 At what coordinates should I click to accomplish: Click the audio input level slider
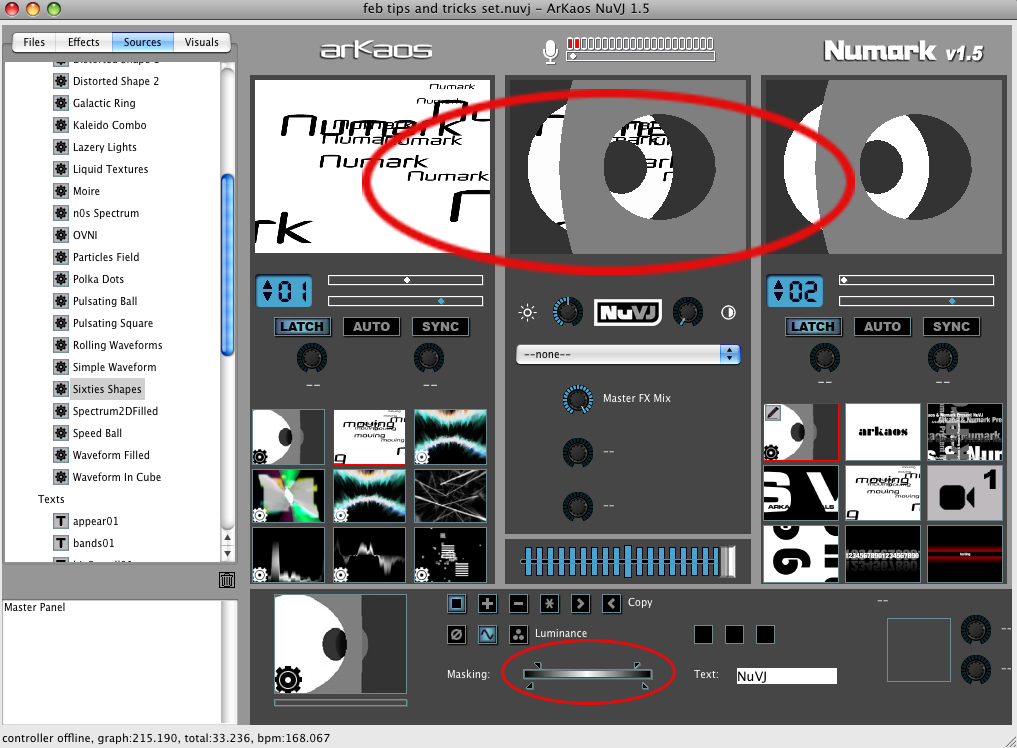641,57
